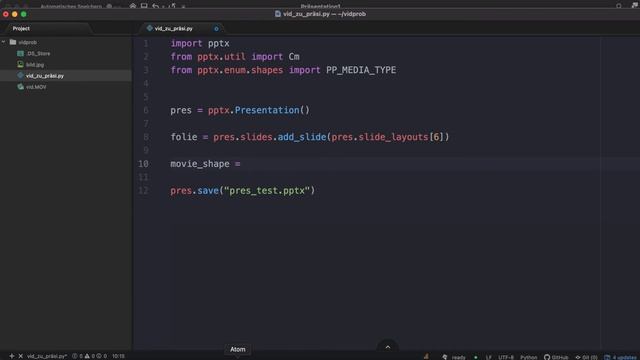Open vid.MOV from the tree
This screenshot has height=360, width=640.
[36, 87]
